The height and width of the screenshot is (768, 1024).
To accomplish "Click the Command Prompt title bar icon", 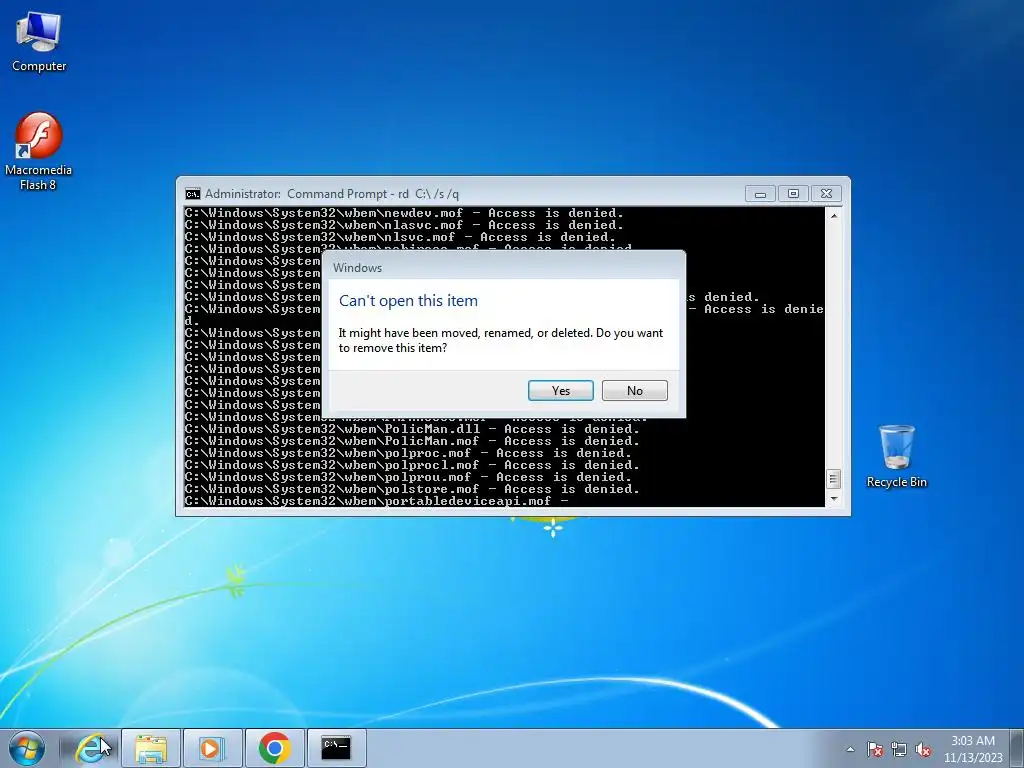I will pyautogui.click(x=193, y=194).
